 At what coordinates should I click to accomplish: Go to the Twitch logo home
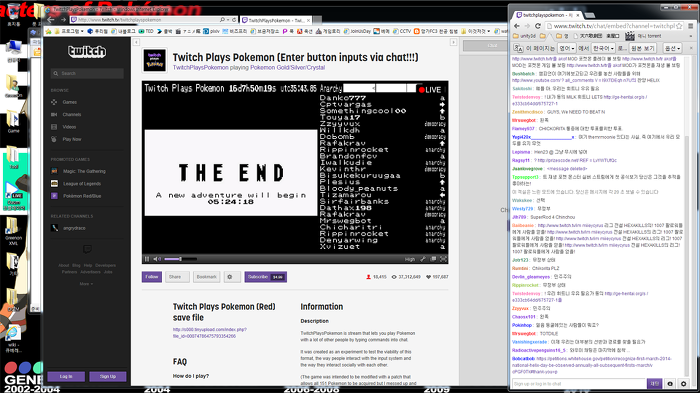pyautogui.click(x=87, y=52)
